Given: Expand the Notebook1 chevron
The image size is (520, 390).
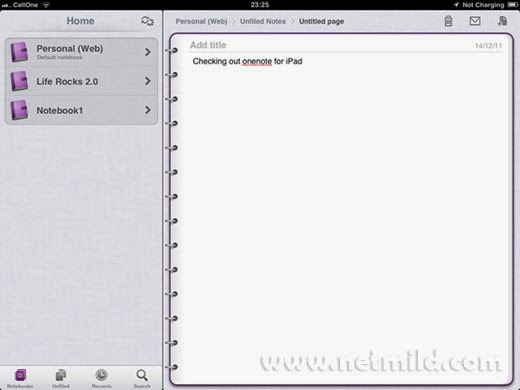Looking at the screenshot, I should click(x=148, y=110).
